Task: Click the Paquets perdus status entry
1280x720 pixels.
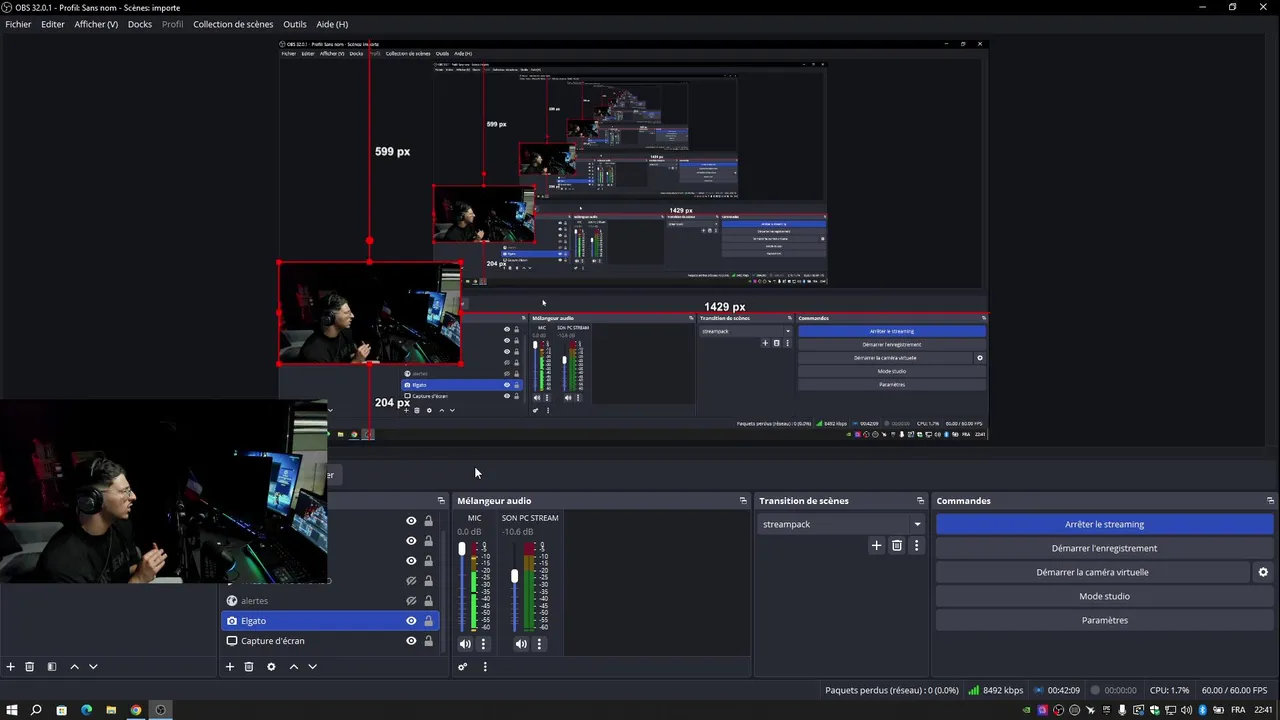Action: 892,690
